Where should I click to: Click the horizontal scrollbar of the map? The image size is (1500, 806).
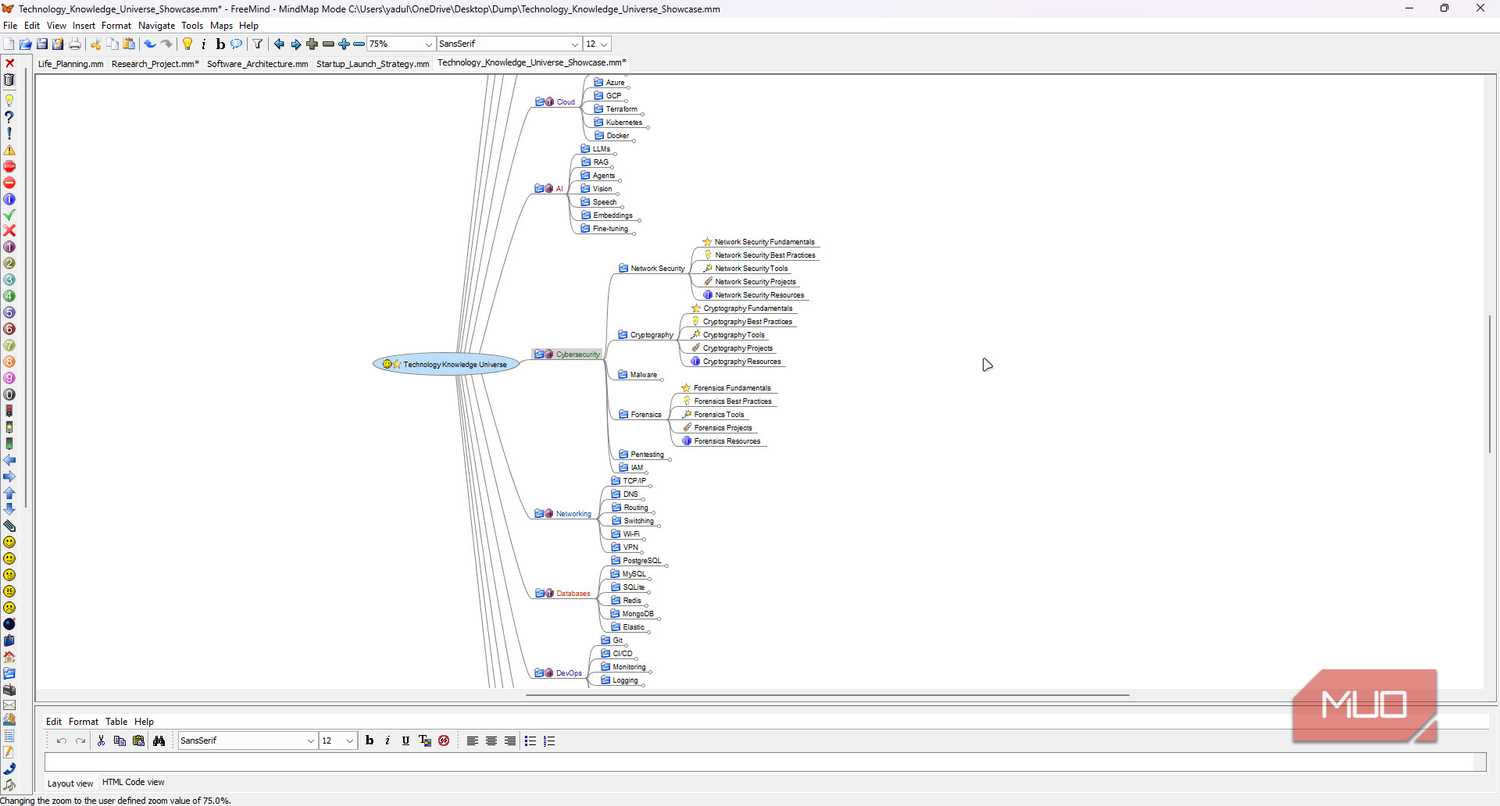point(828,694)
